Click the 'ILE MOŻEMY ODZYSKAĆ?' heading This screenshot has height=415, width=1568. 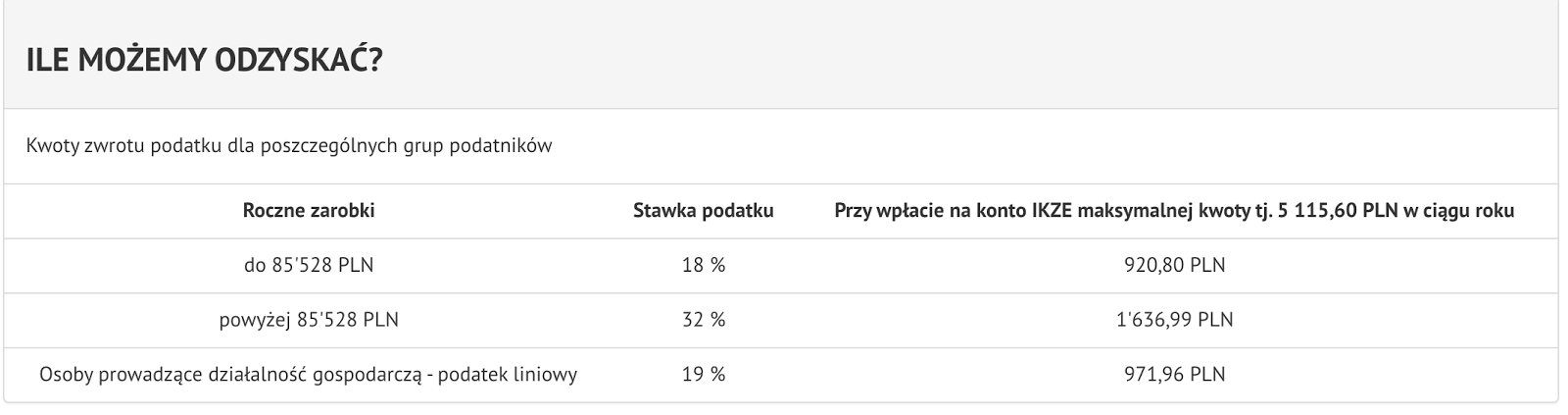coord(205,61)
